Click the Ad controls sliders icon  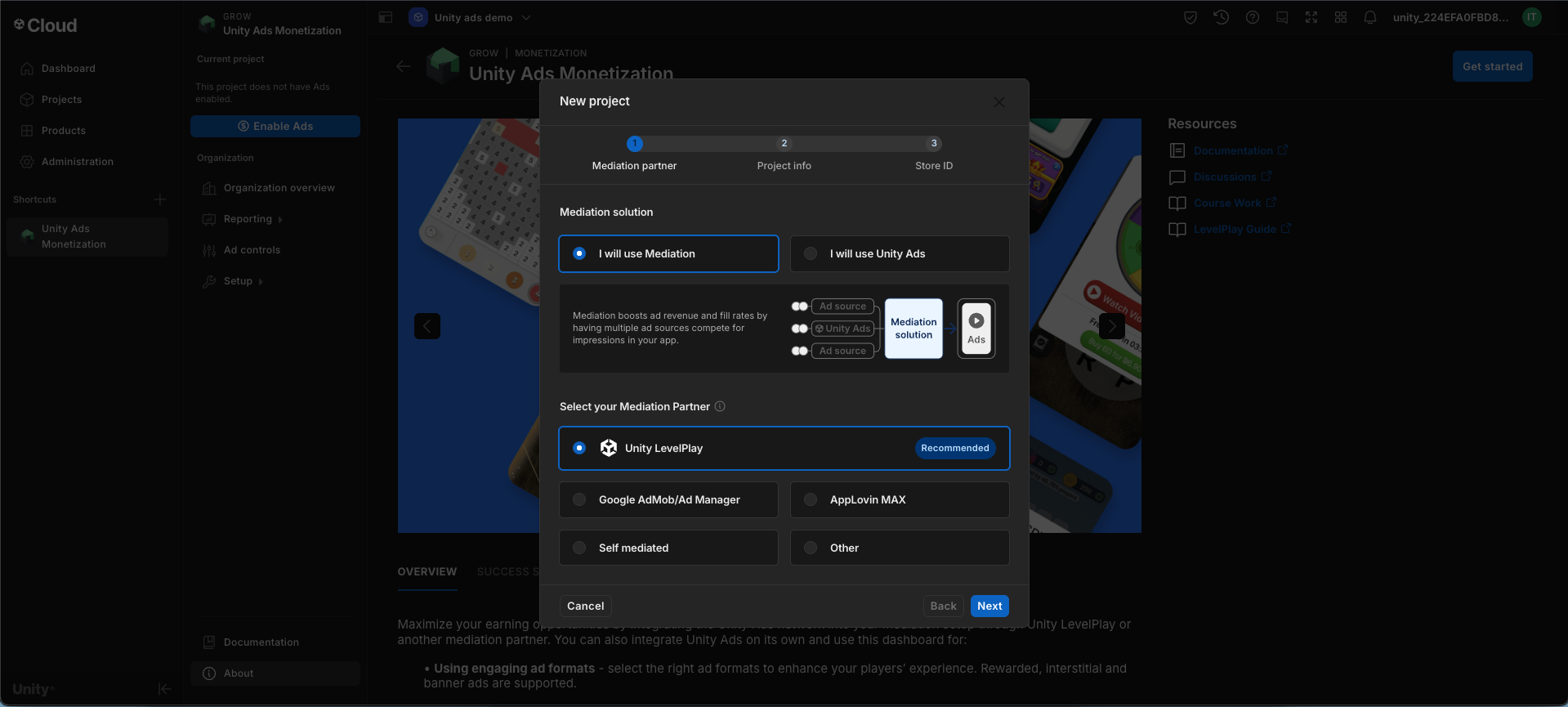(x=209, y=250)
